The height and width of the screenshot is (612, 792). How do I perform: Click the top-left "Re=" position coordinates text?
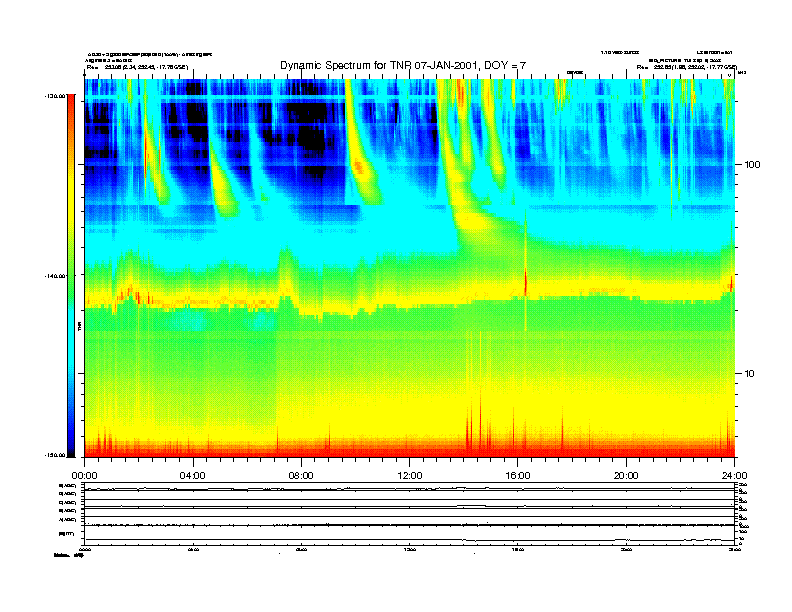point(137,67)
